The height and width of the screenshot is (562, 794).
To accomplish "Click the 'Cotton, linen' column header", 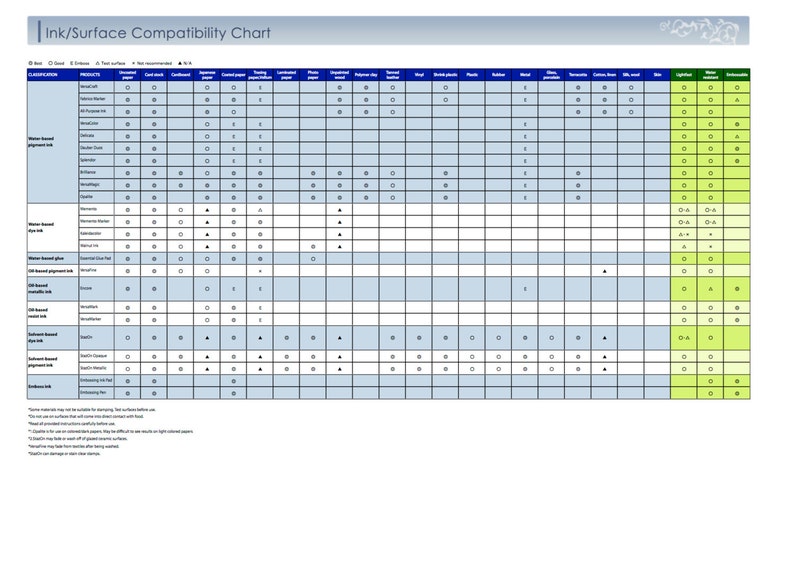I will point(605,75).
